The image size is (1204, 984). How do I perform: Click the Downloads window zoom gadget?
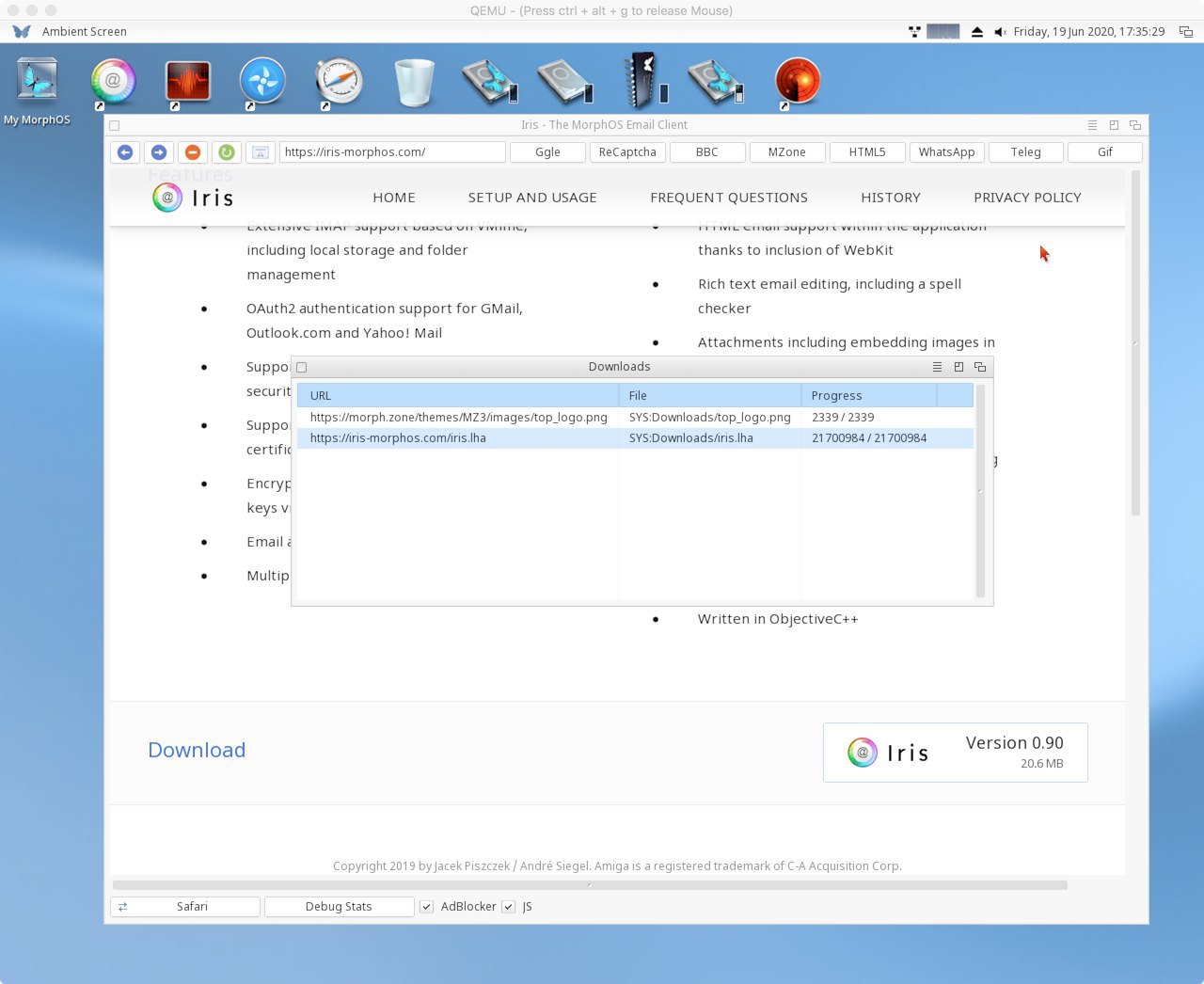[x=958, y=367]
